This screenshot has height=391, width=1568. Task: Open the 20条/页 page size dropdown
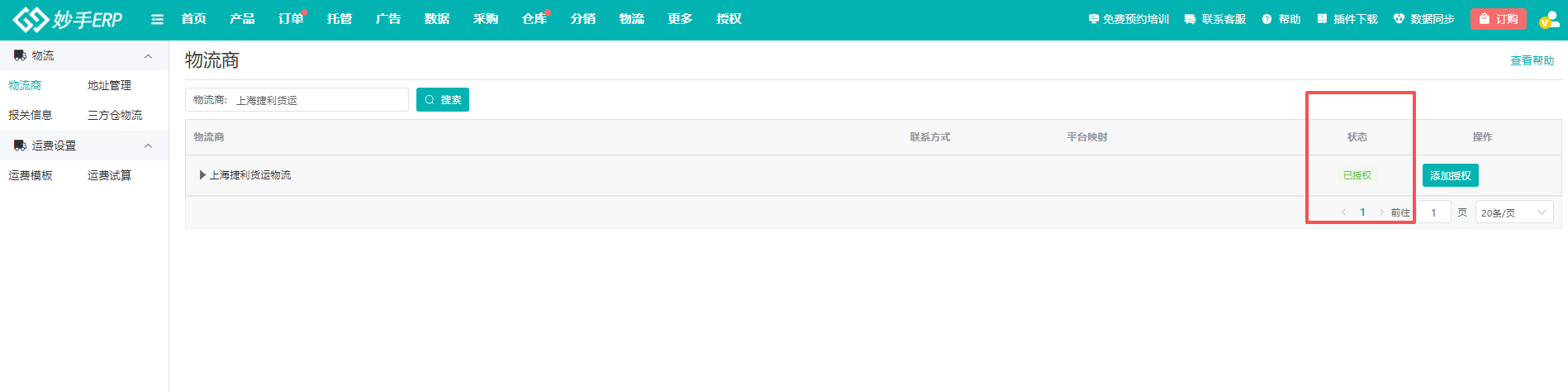point(1514,212)
